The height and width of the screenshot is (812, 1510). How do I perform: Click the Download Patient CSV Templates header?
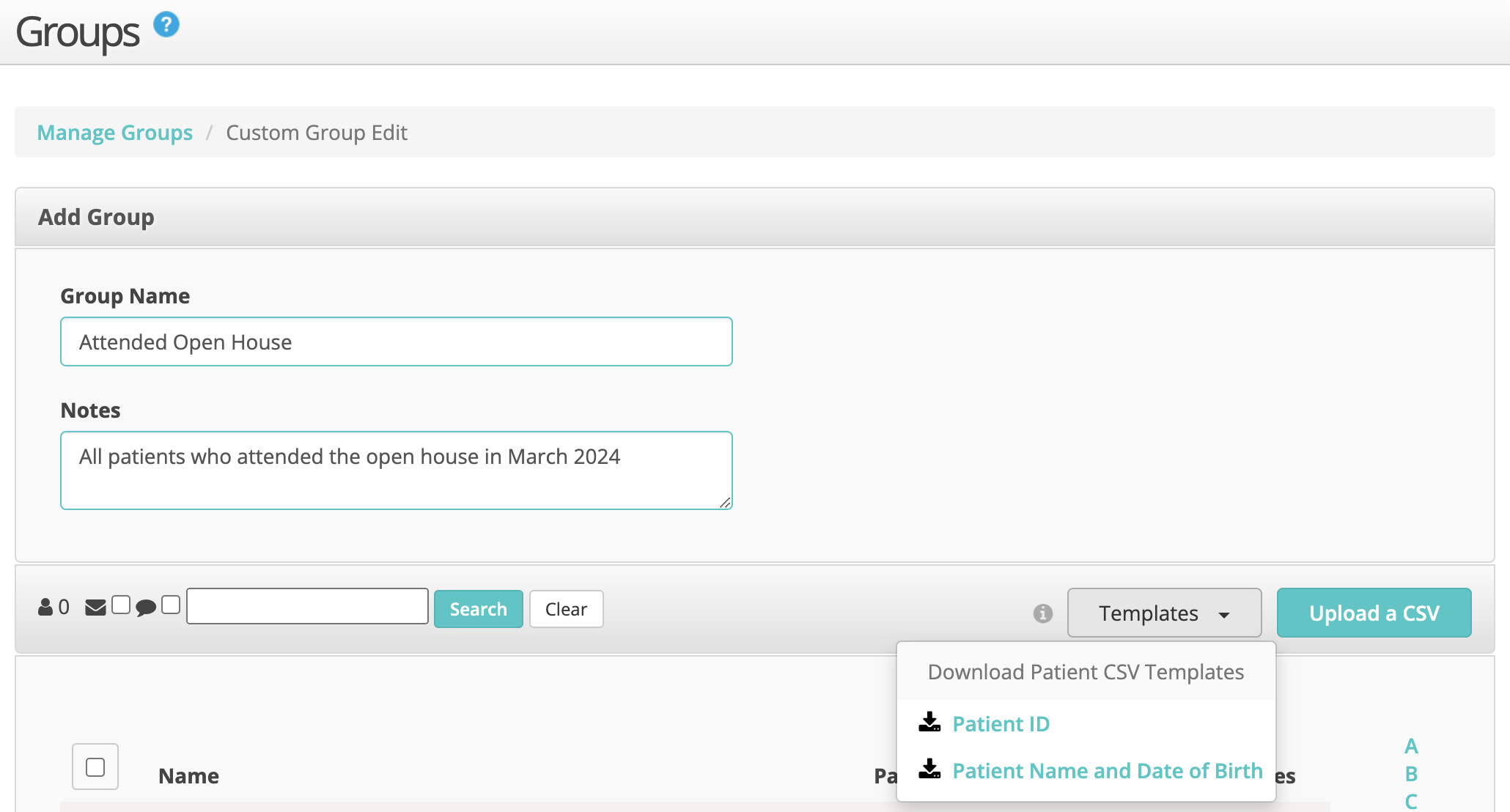(x=1086, y=672)
